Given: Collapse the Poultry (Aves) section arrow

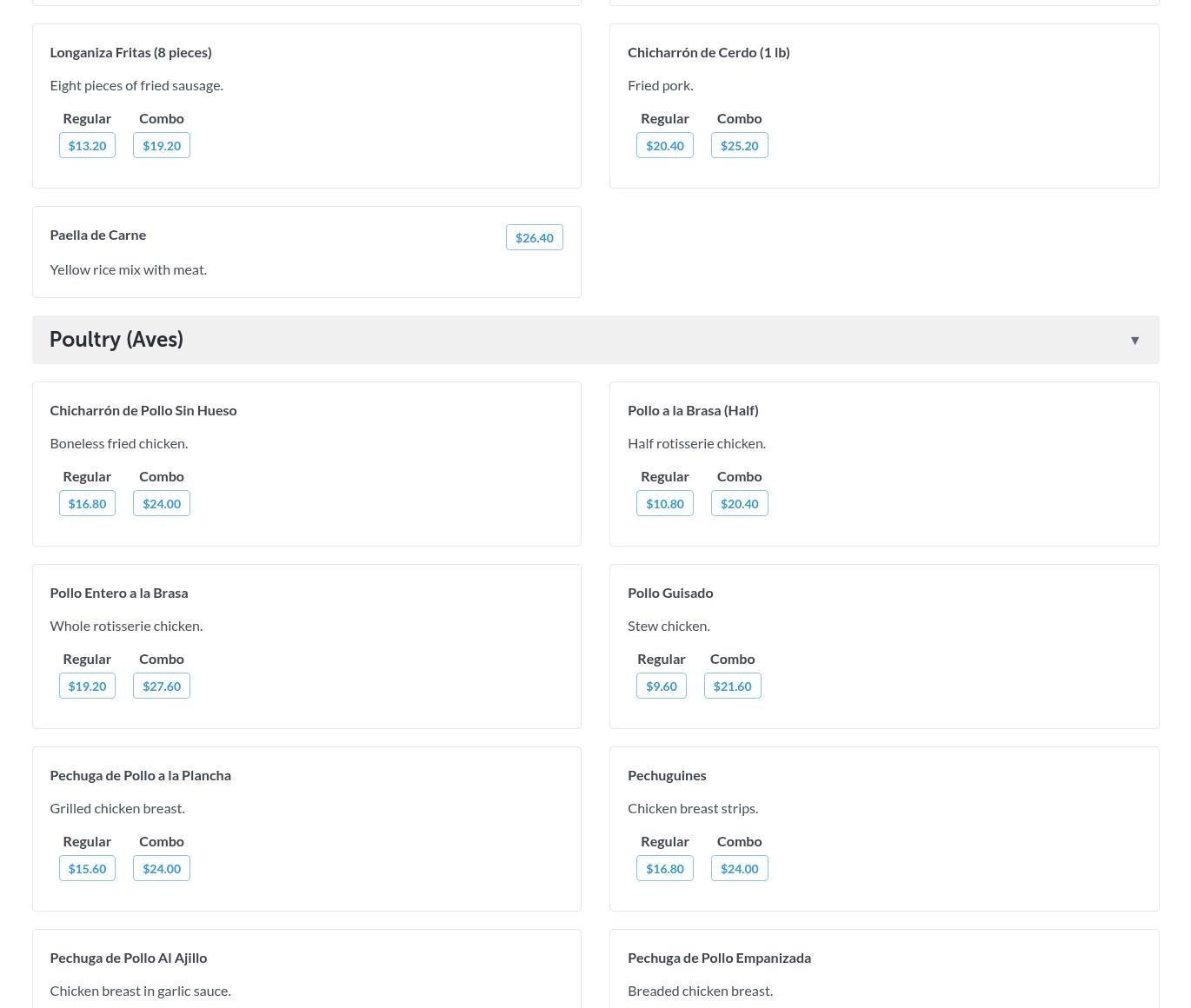Looking at the screenshot, I should (1134, 340).
